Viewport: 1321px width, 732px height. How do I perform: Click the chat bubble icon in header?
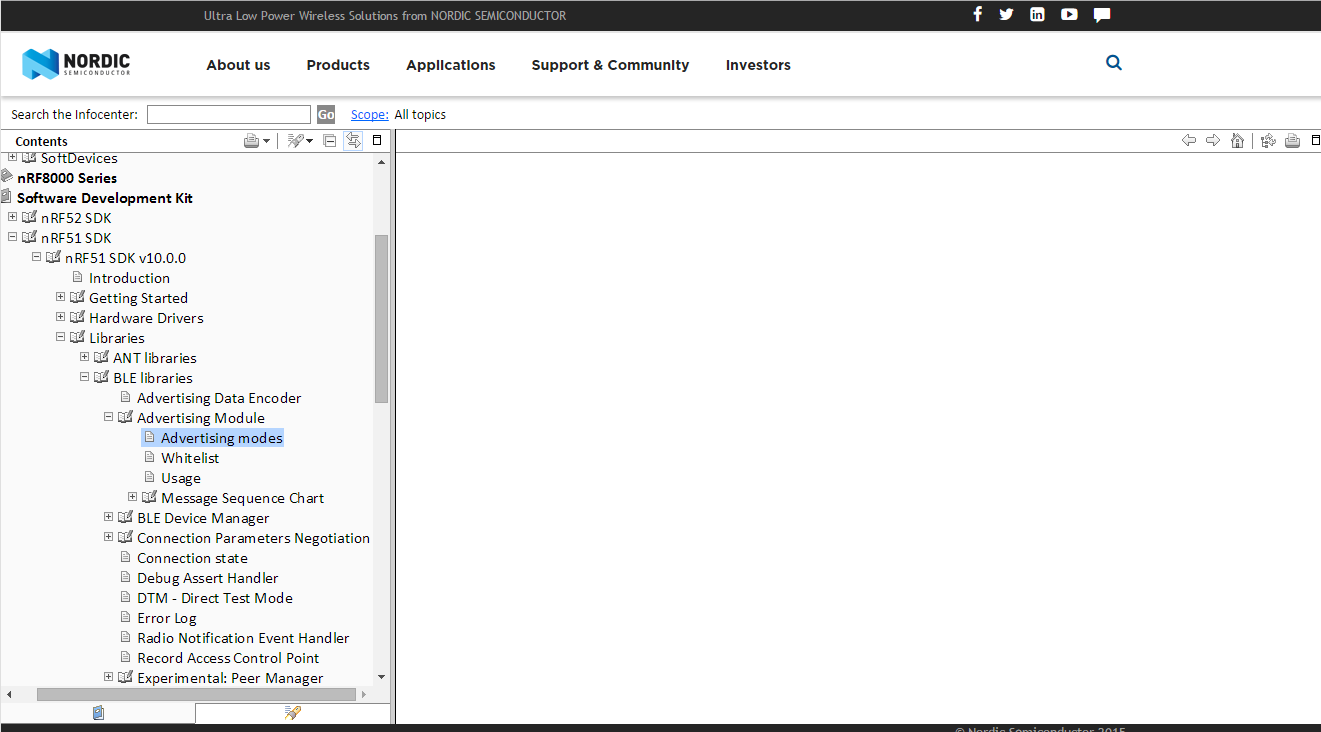pos(1102,14)
